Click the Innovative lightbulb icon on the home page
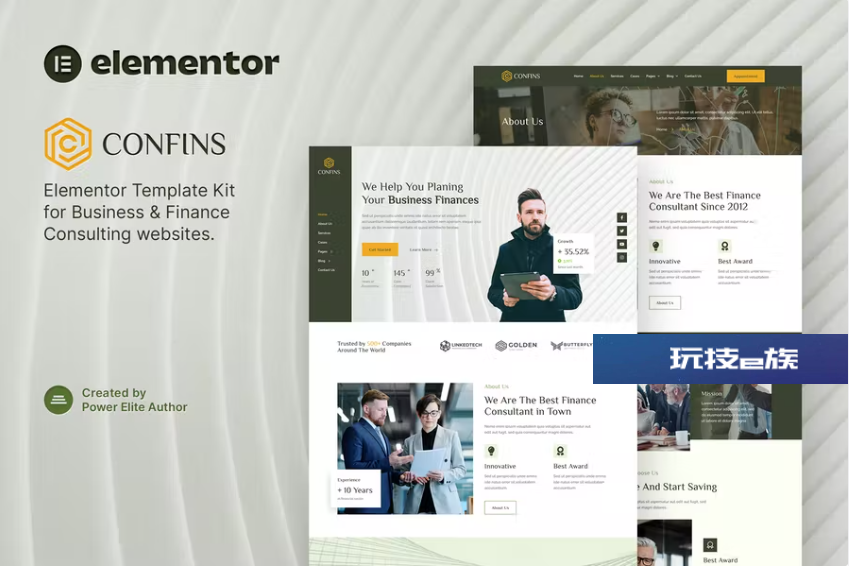The image size is (849, 566). click(x=491, y=451)
